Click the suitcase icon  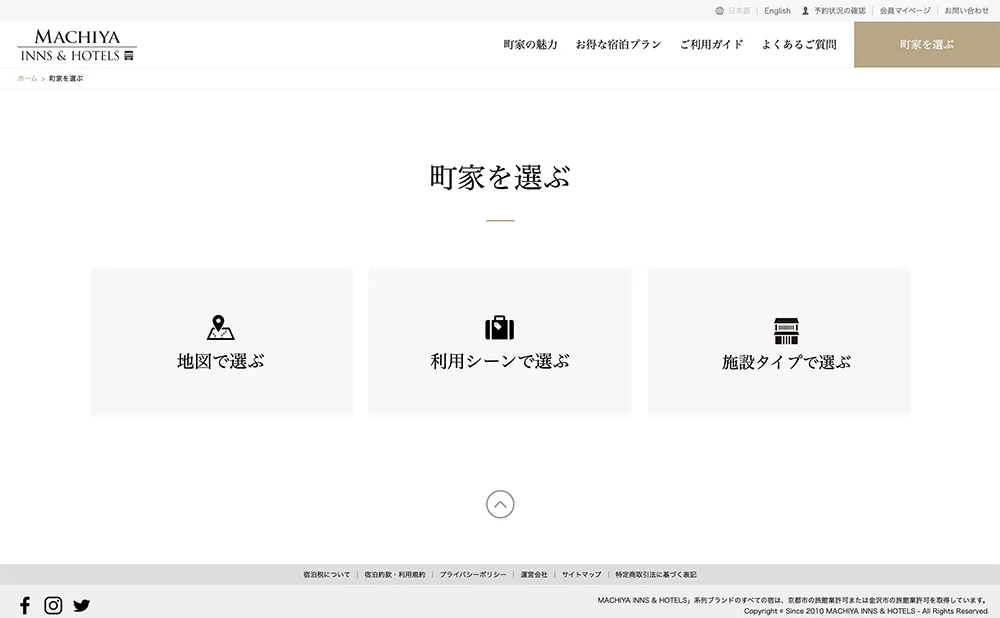point(500,328)
